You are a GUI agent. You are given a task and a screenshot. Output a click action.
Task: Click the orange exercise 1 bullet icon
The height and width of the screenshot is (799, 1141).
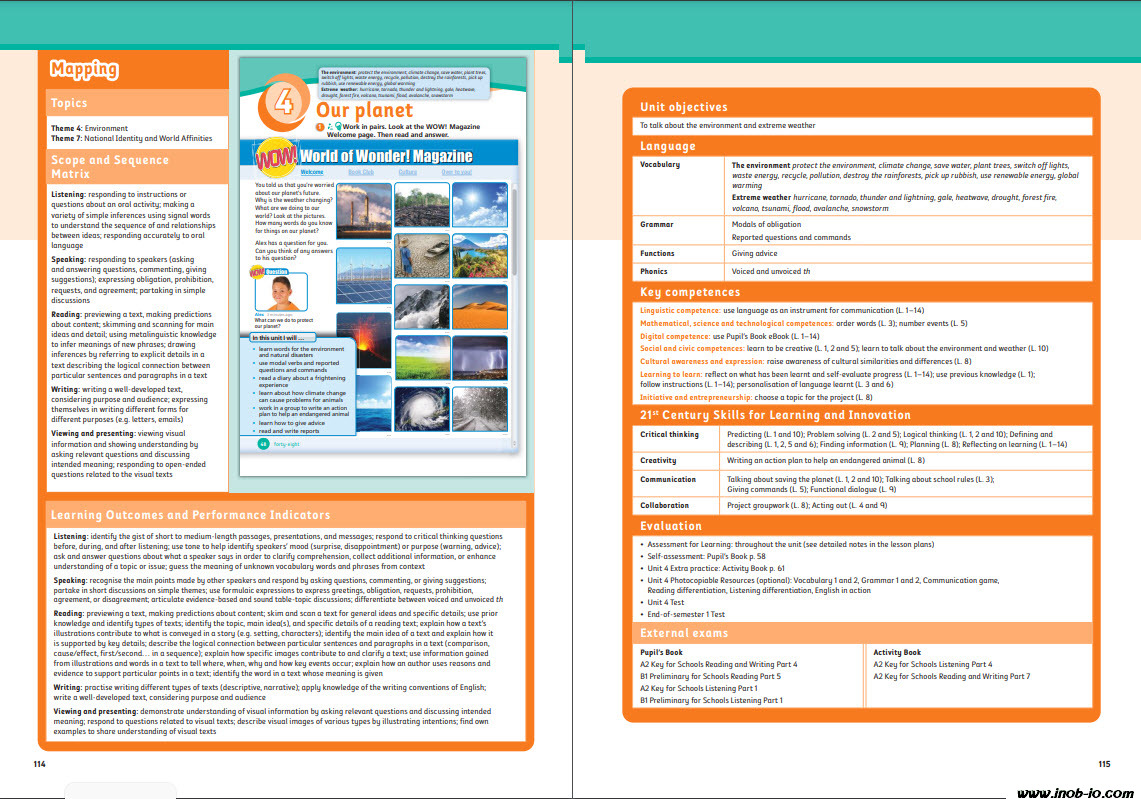pos(319,127)
